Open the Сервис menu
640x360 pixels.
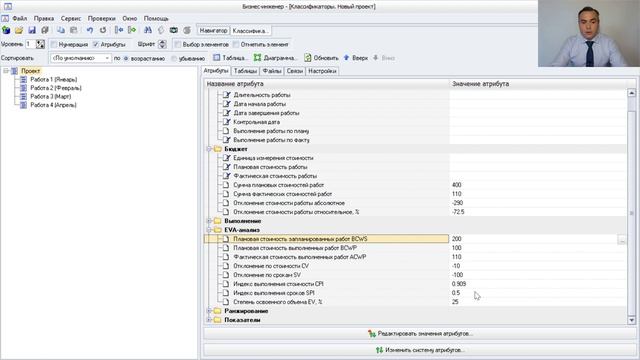[71, 18]
